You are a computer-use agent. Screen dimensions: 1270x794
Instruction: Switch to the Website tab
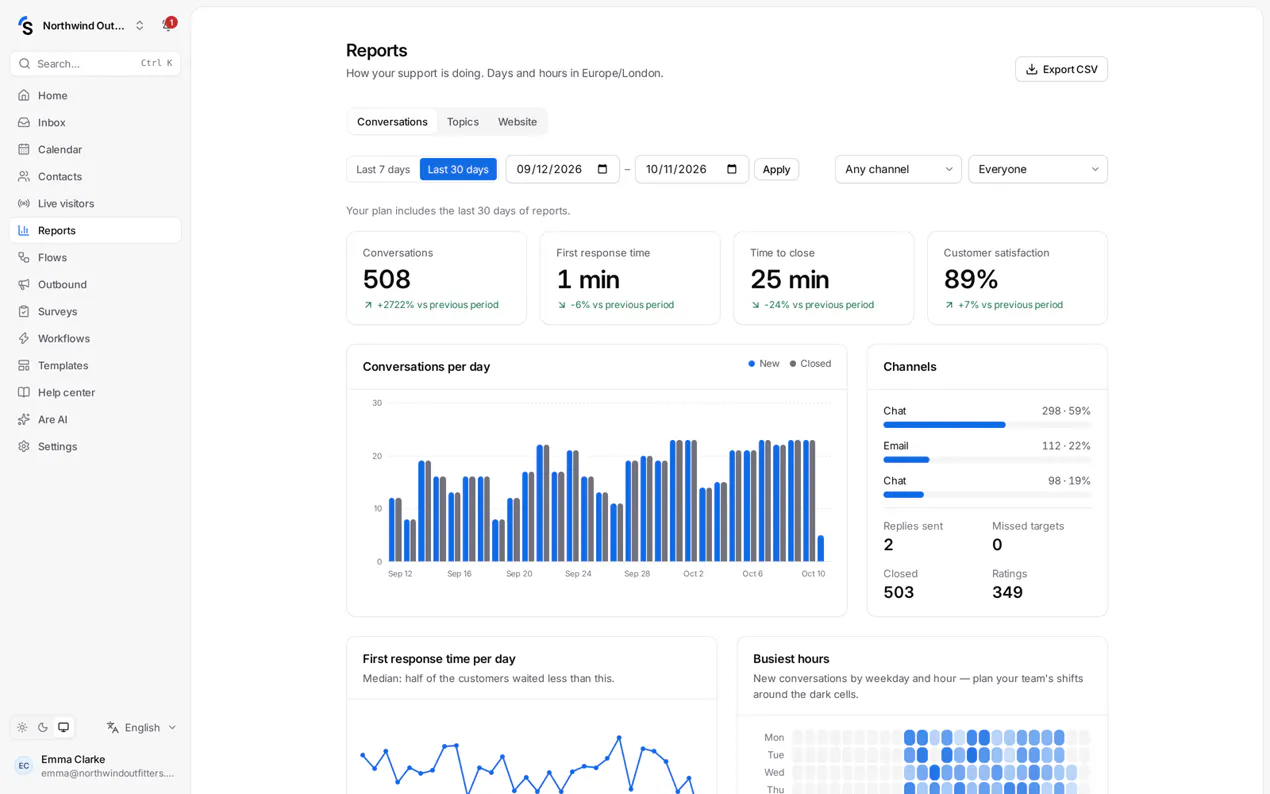point(518,122)
